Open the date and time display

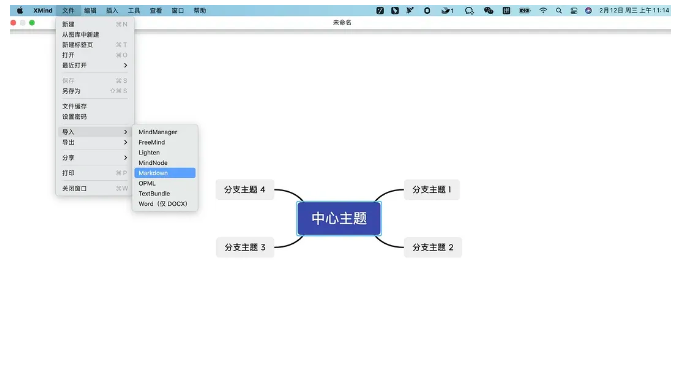point(634,10)
